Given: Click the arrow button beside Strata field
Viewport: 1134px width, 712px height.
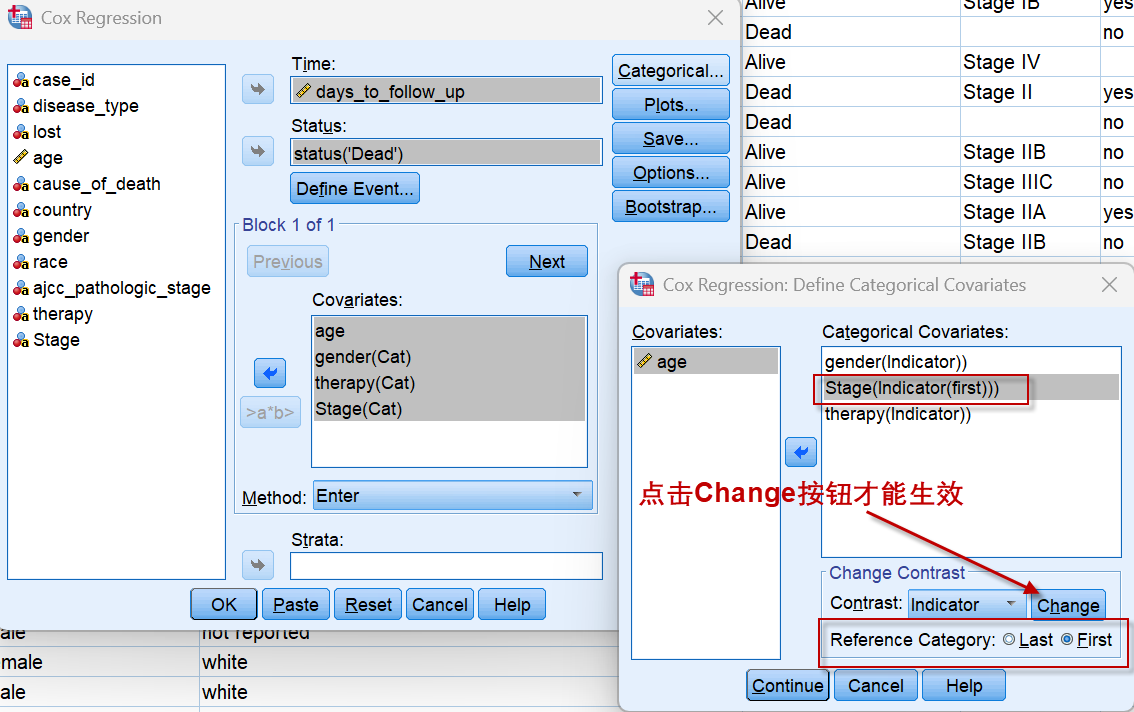Looking at the screenshot, I should (x=258, y=565).
